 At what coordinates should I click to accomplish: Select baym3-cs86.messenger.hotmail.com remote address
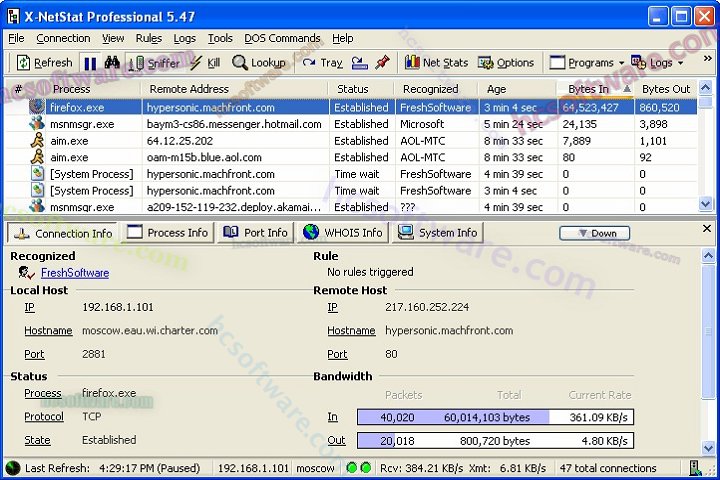click(x=234, y=124)
